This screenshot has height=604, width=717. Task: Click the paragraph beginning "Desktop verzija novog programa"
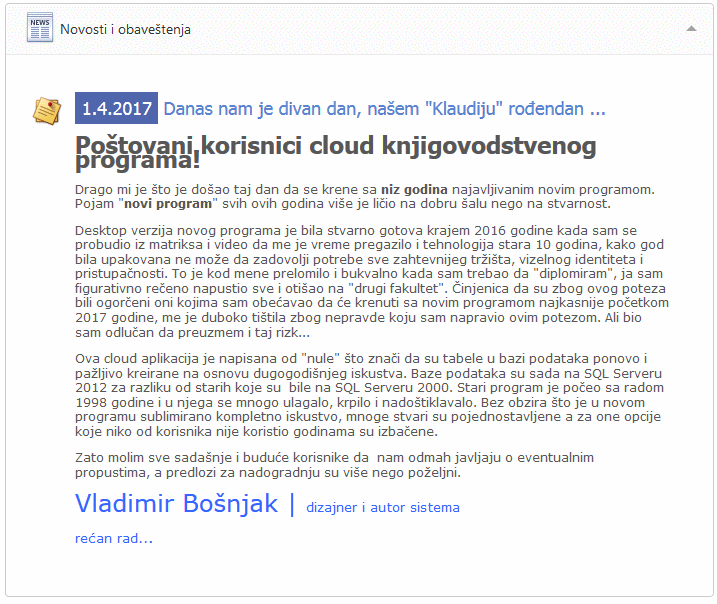[370, 280]
